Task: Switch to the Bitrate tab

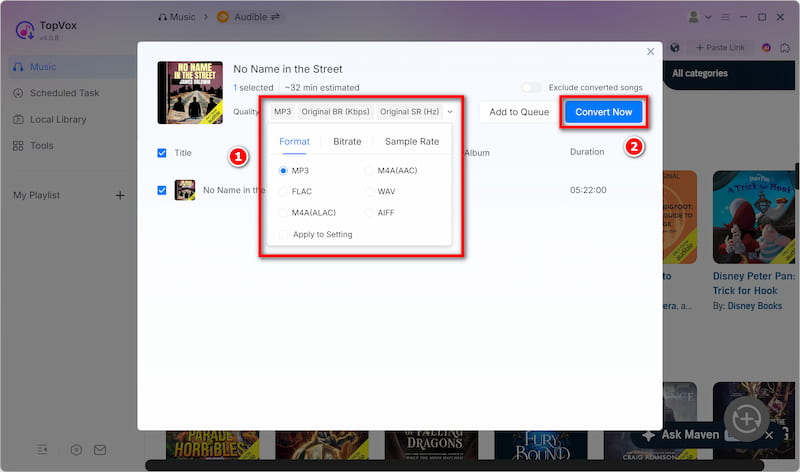Action: (x=347, y=141)
